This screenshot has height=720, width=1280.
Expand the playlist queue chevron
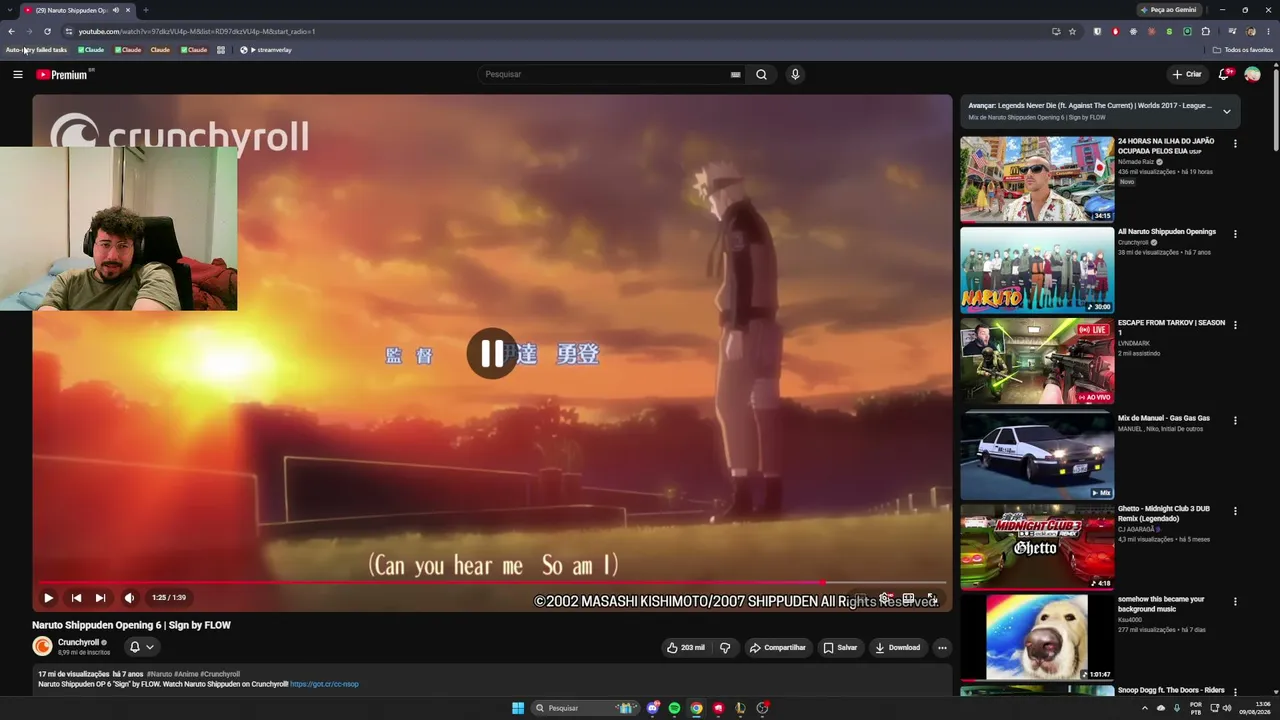point(1227,111)
